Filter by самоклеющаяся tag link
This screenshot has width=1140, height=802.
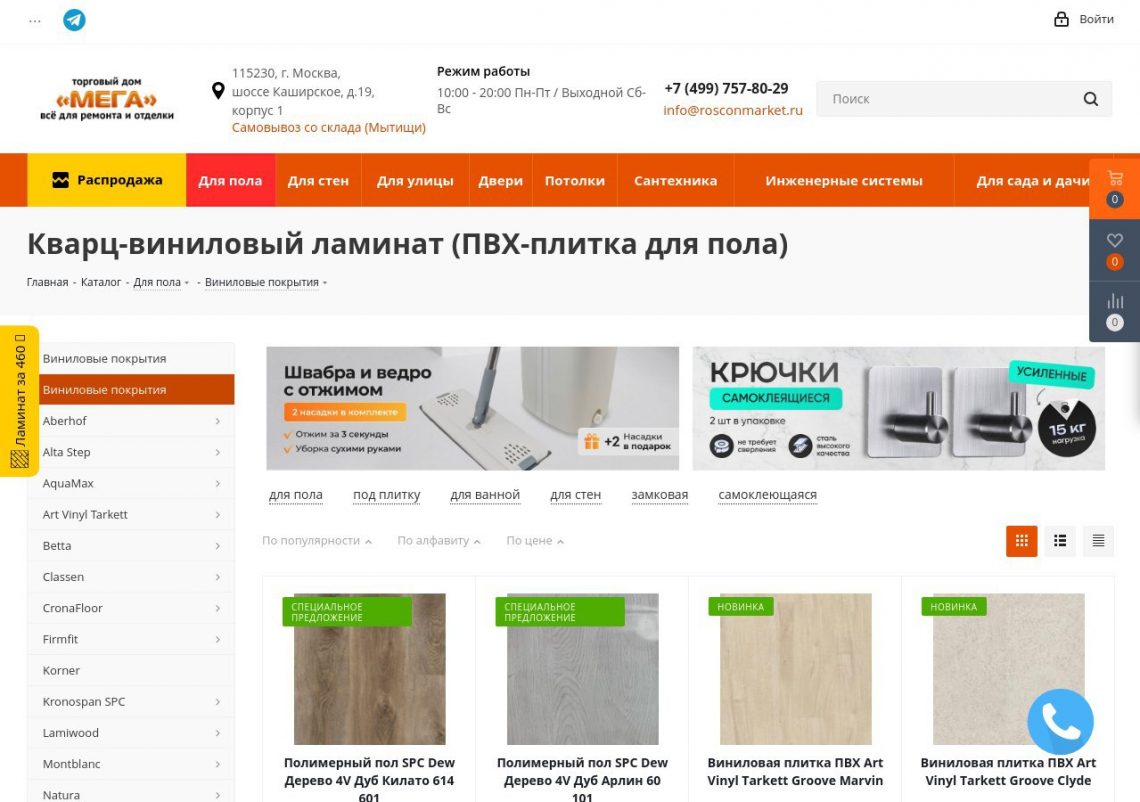767,495
